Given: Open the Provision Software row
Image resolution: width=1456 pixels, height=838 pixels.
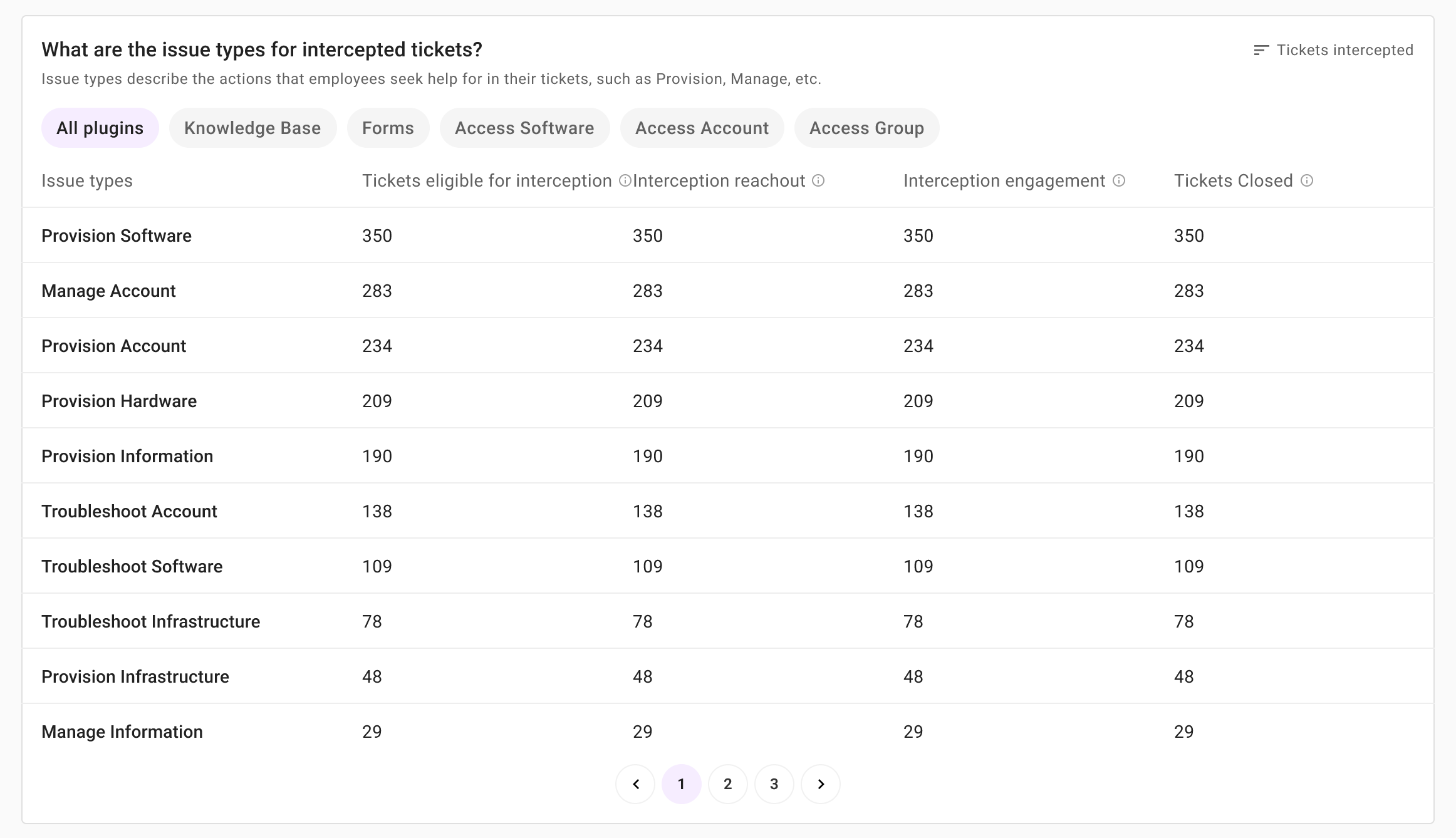Looking at the screenshot, I should pyautogui.click(x=728, y=235).
